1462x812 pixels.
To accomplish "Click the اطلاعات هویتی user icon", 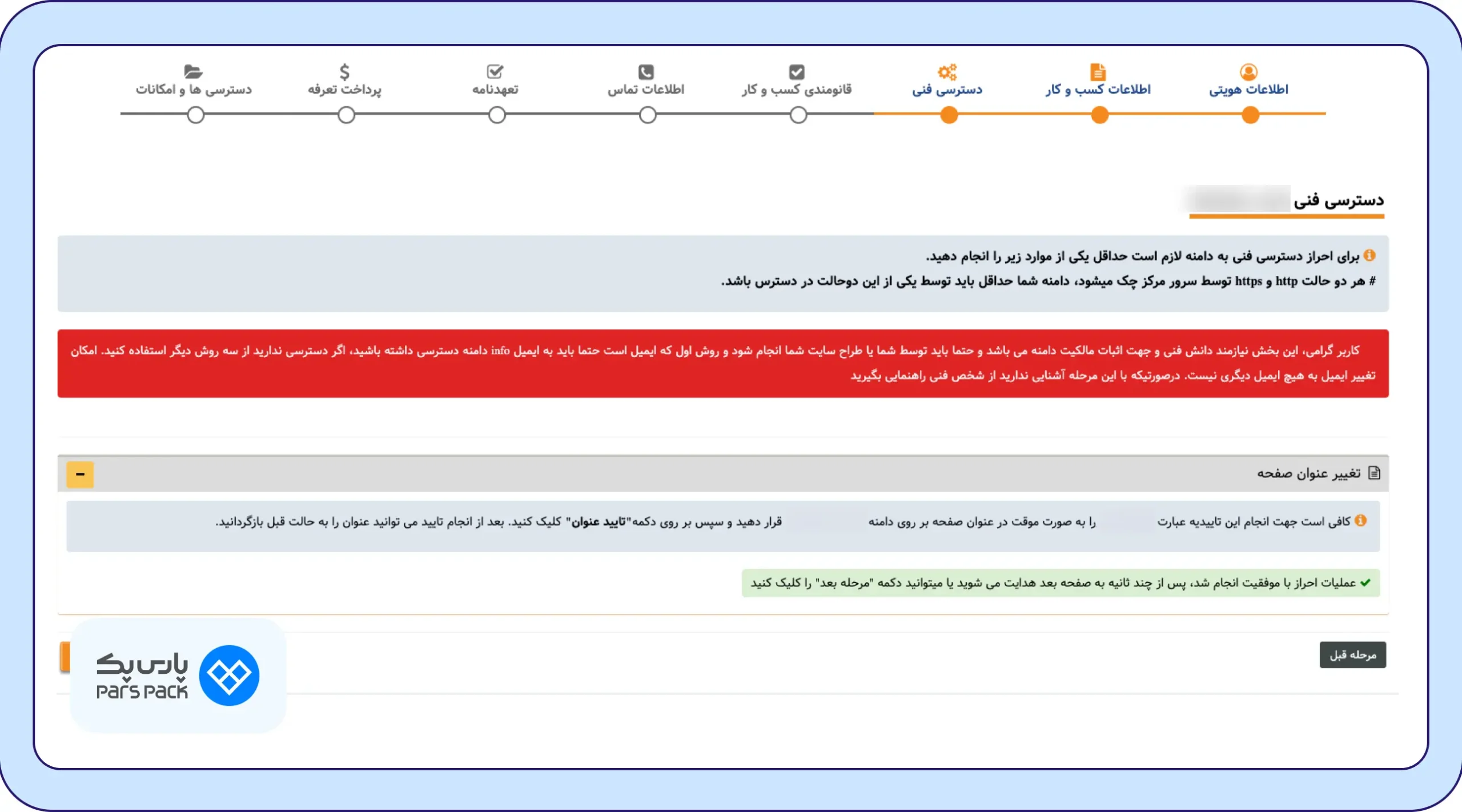I will (x=1248, y=71).
